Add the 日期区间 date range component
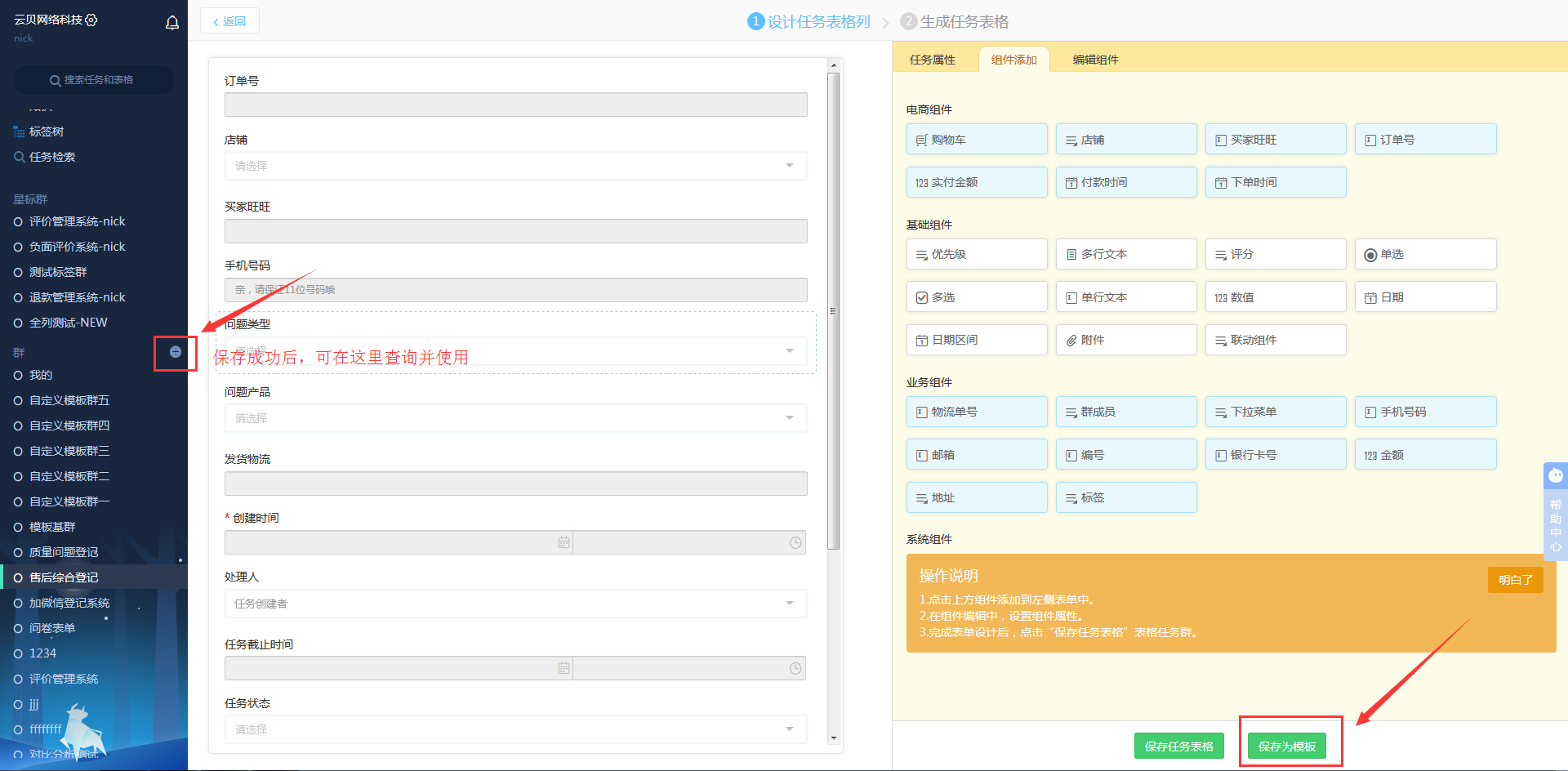Image resolution: width=1568 pixels, height=771 pixels. tap(976, 340)
